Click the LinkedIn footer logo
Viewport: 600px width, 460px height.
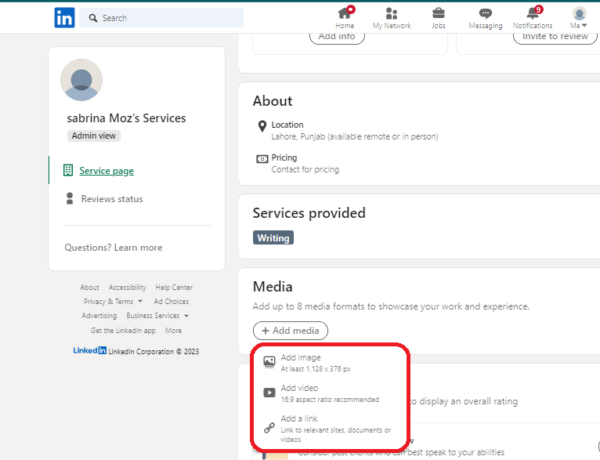pos(90,351)
